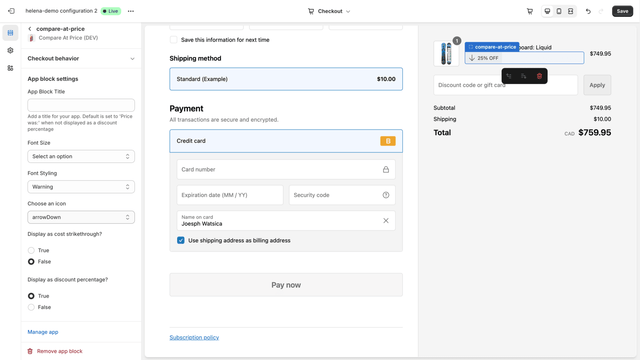640x360 pixels.
Task: Click the Security code field
Action: [342, 195]
